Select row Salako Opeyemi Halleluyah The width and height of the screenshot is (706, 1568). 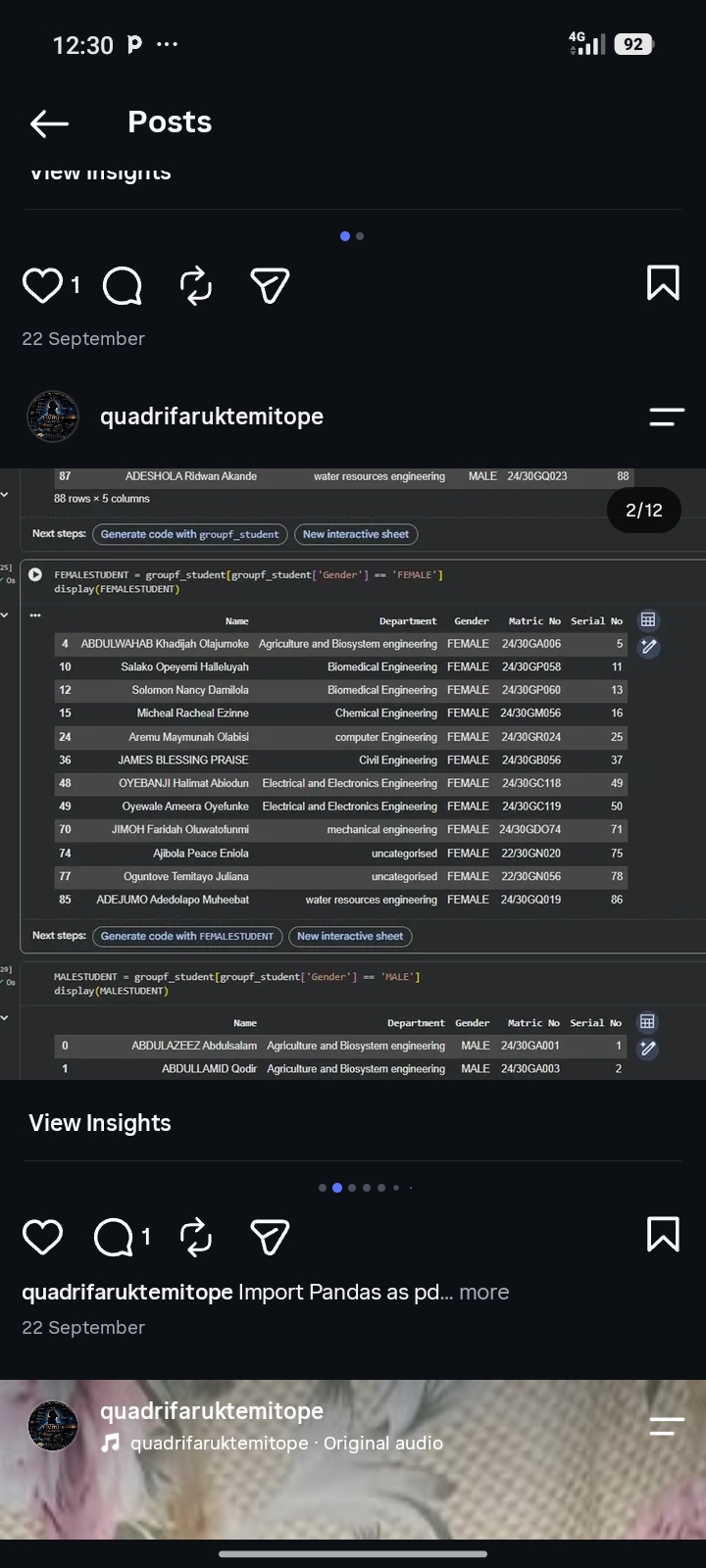[x=339, y=667]
